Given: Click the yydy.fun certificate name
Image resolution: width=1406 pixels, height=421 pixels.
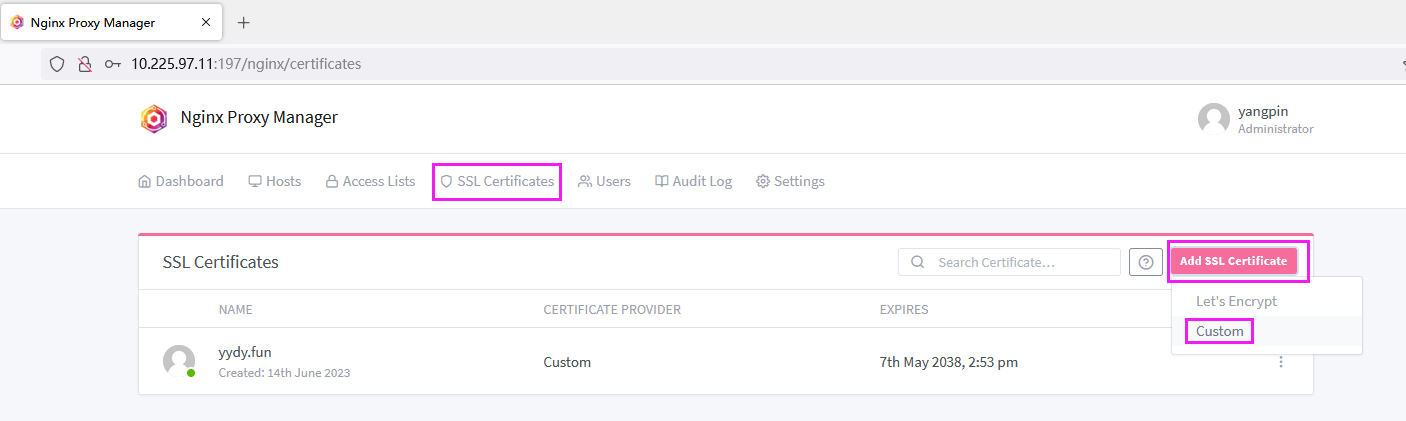Looking at the screenshot, I should pos(245,353).
